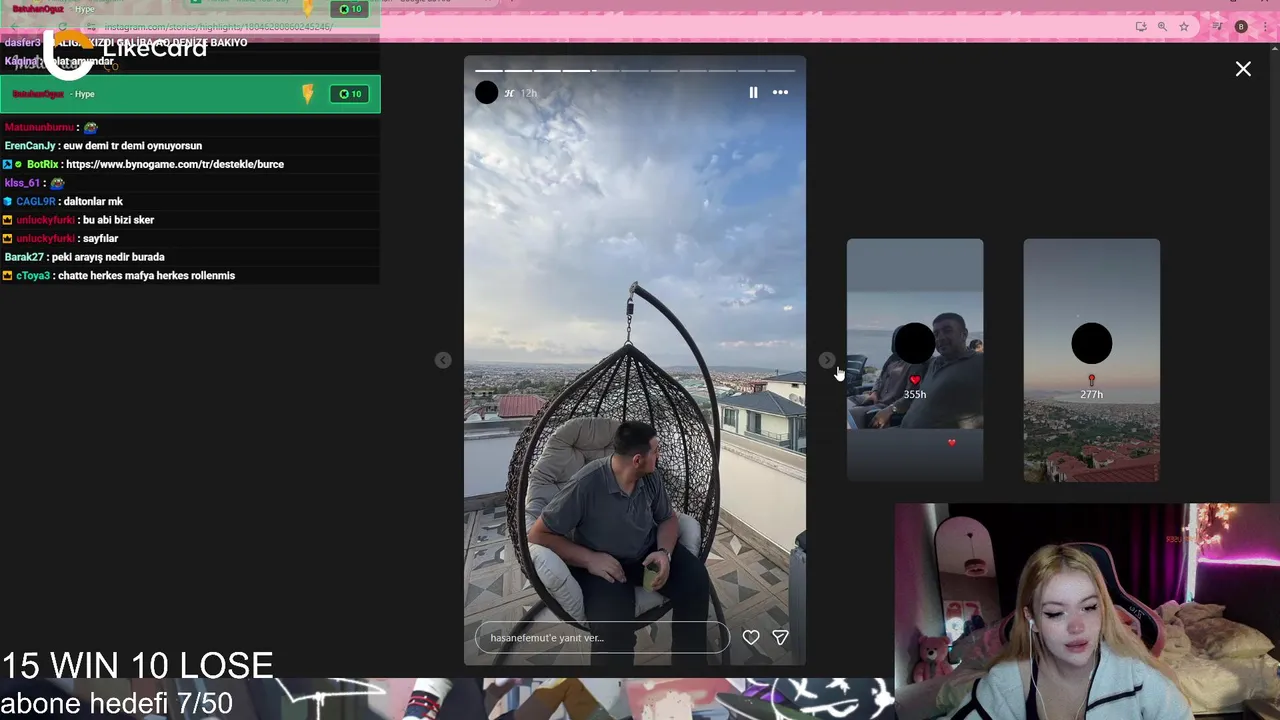Open the Chrome profile B avatar

(1241, 27)
